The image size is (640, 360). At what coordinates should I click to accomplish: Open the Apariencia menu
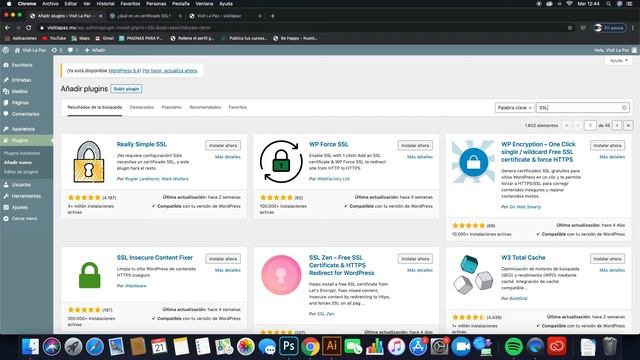click(x=23, y=129)
